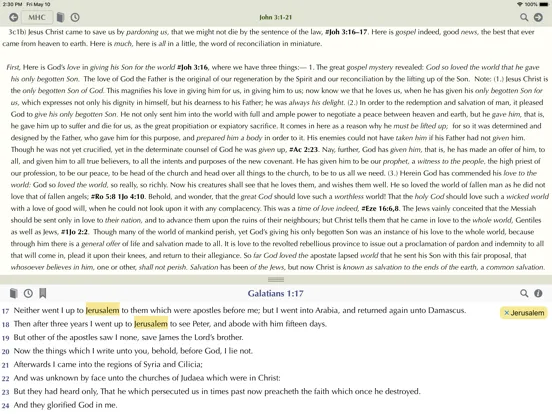This screenshot has height=414, width=552.
Task: Select verse number 23
Action: 5,392
